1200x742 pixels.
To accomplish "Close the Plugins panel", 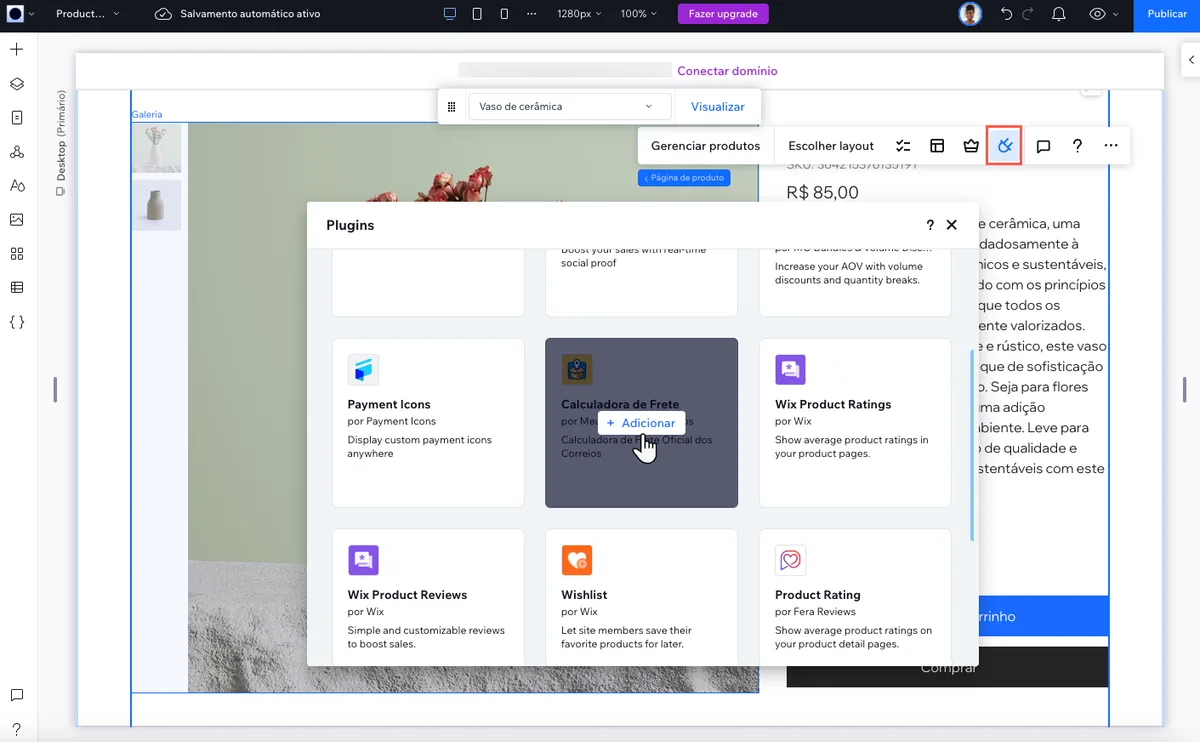I will [952, 225].
